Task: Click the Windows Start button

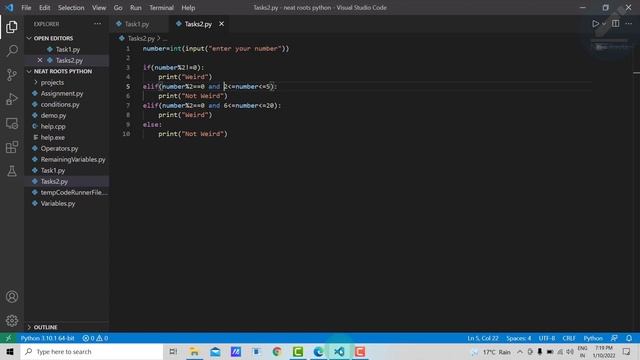Action: point(10,351)
